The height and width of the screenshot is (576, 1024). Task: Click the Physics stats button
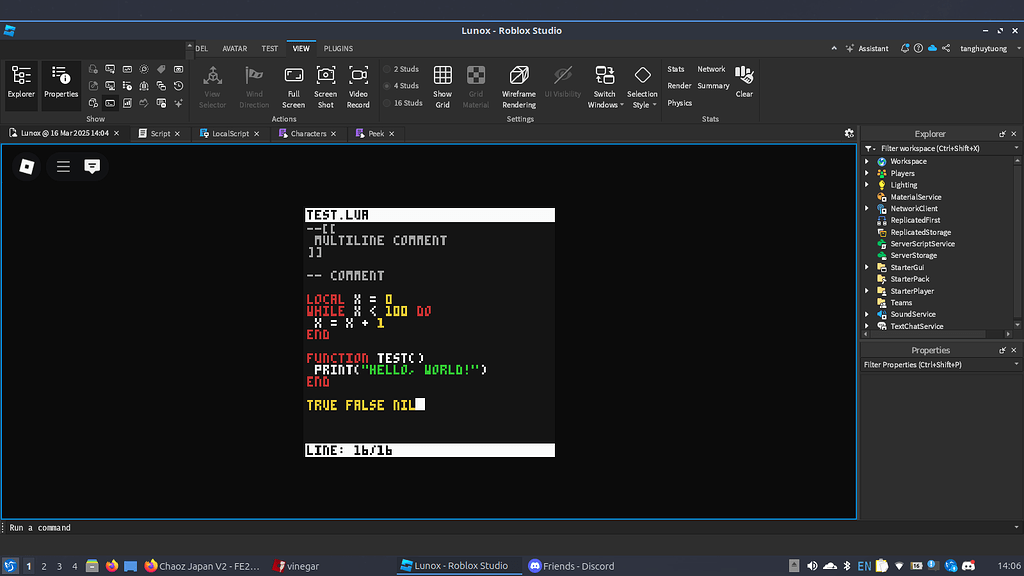point(680,103)
